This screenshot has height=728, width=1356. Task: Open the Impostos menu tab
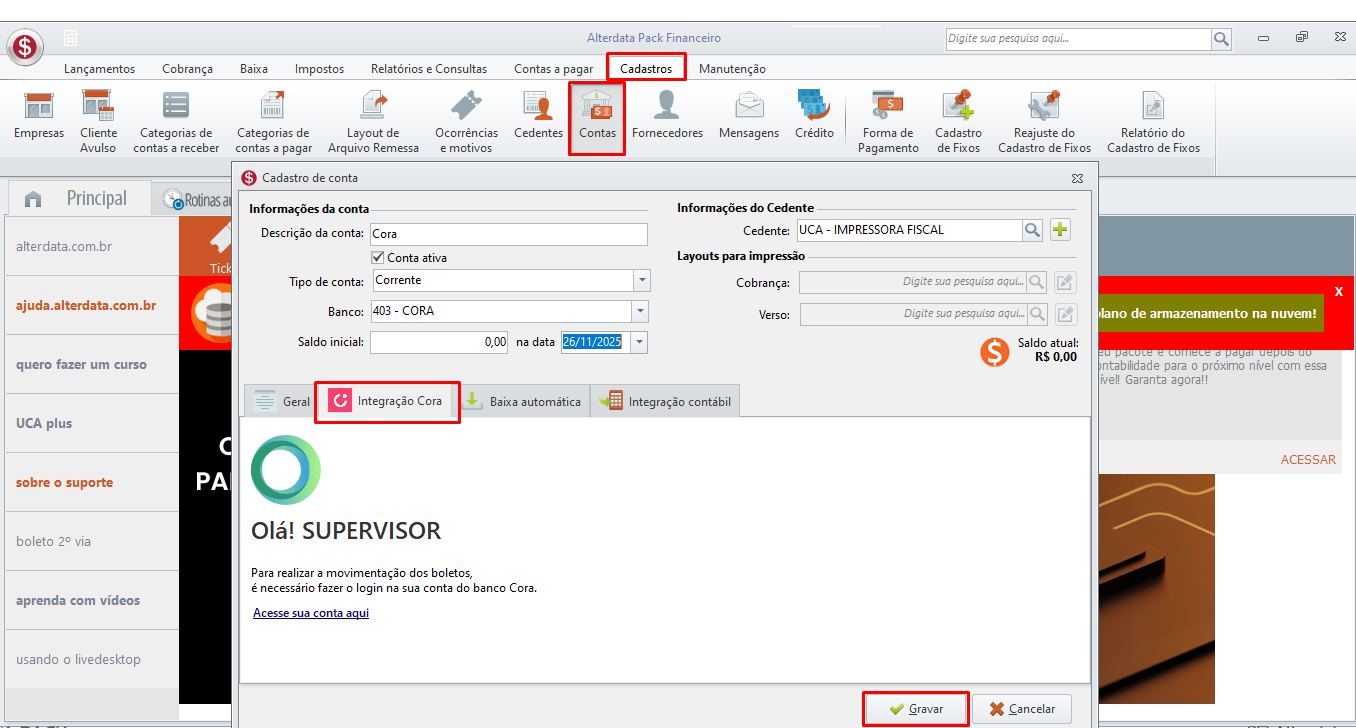[319, 69]
